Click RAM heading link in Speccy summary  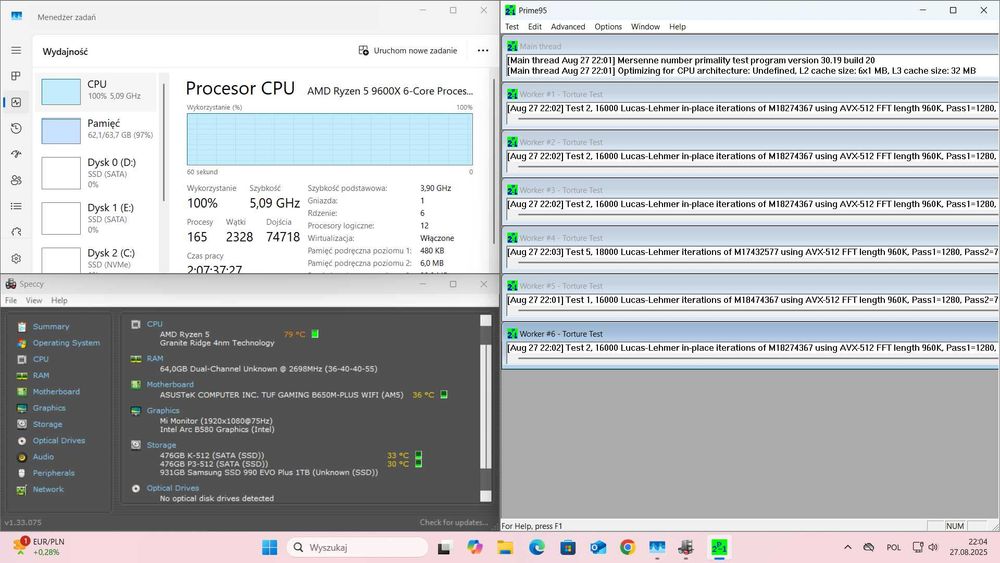click(155, 358)
